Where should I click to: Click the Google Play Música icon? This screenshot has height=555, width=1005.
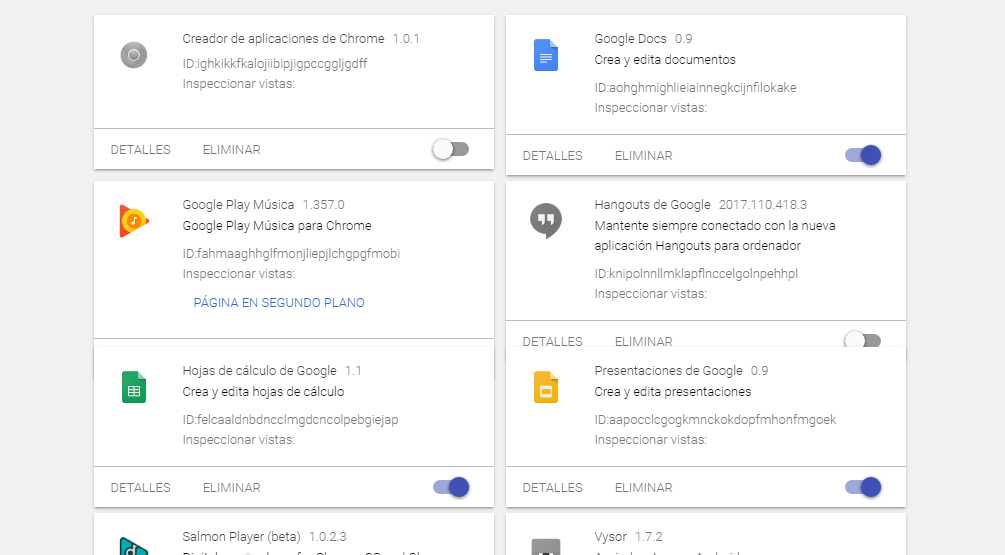coord(134,221)
